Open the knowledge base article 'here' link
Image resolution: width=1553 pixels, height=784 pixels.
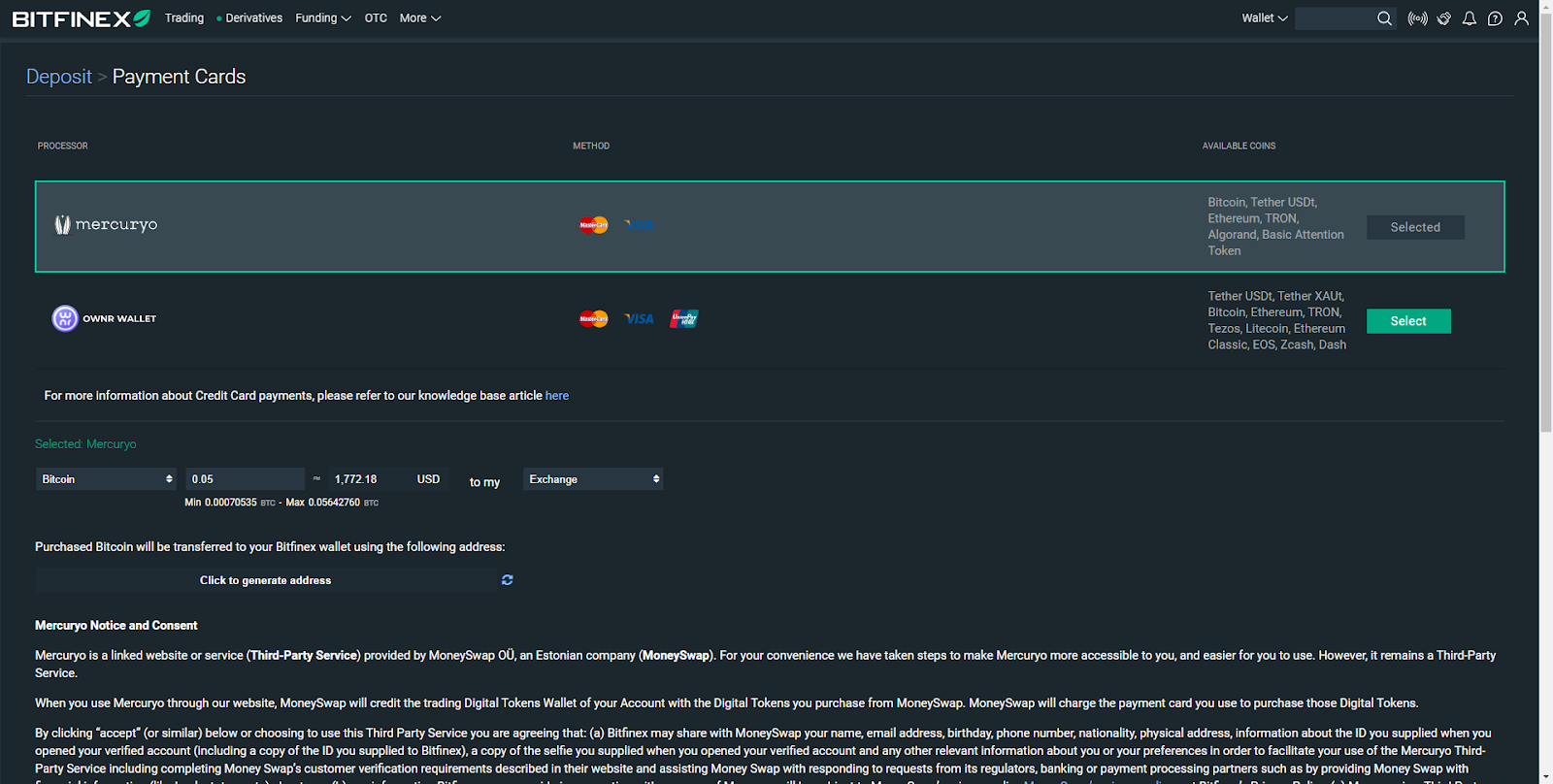click(x=557, y=396)
